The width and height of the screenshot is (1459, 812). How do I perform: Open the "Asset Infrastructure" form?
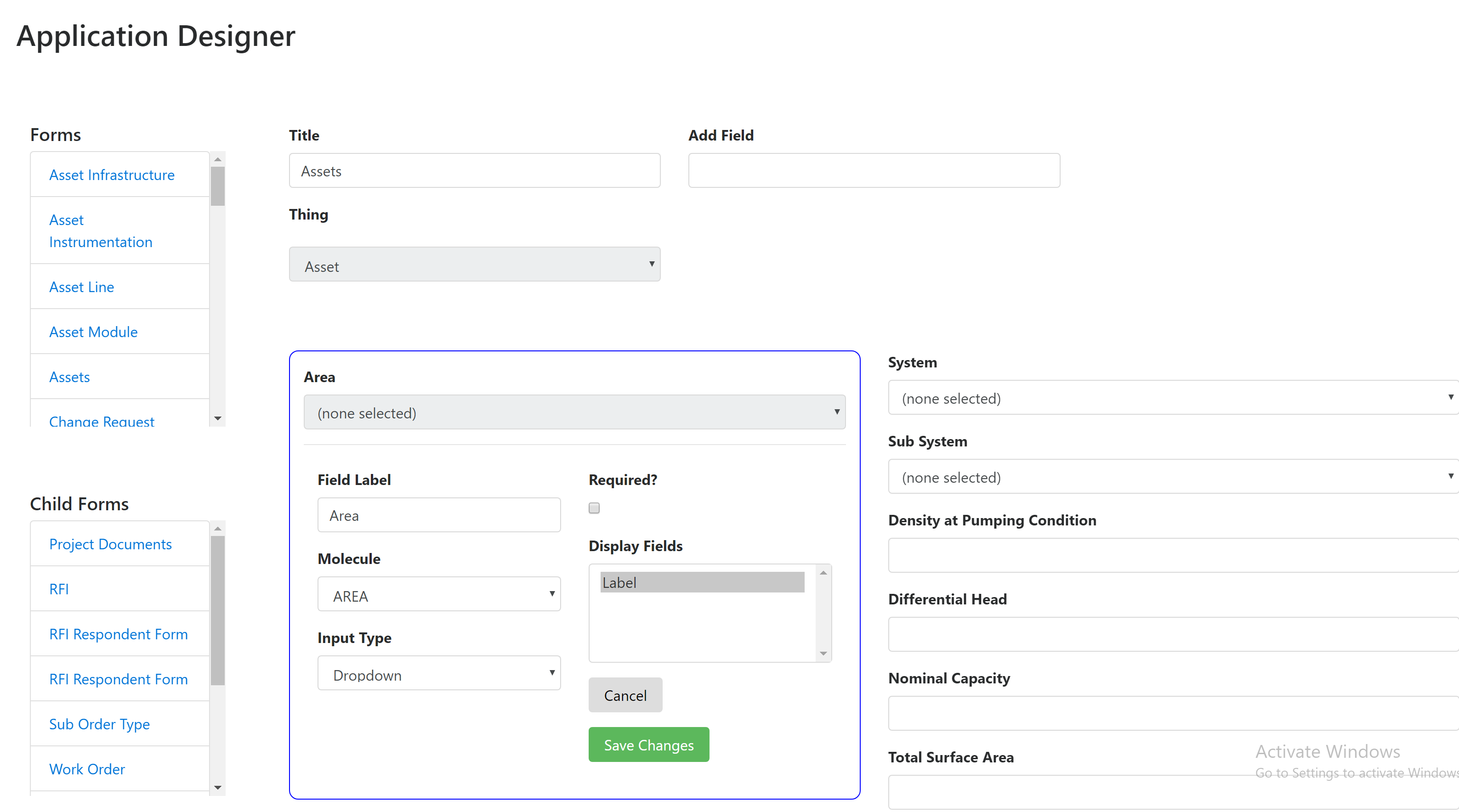click(x=112, y=175)
